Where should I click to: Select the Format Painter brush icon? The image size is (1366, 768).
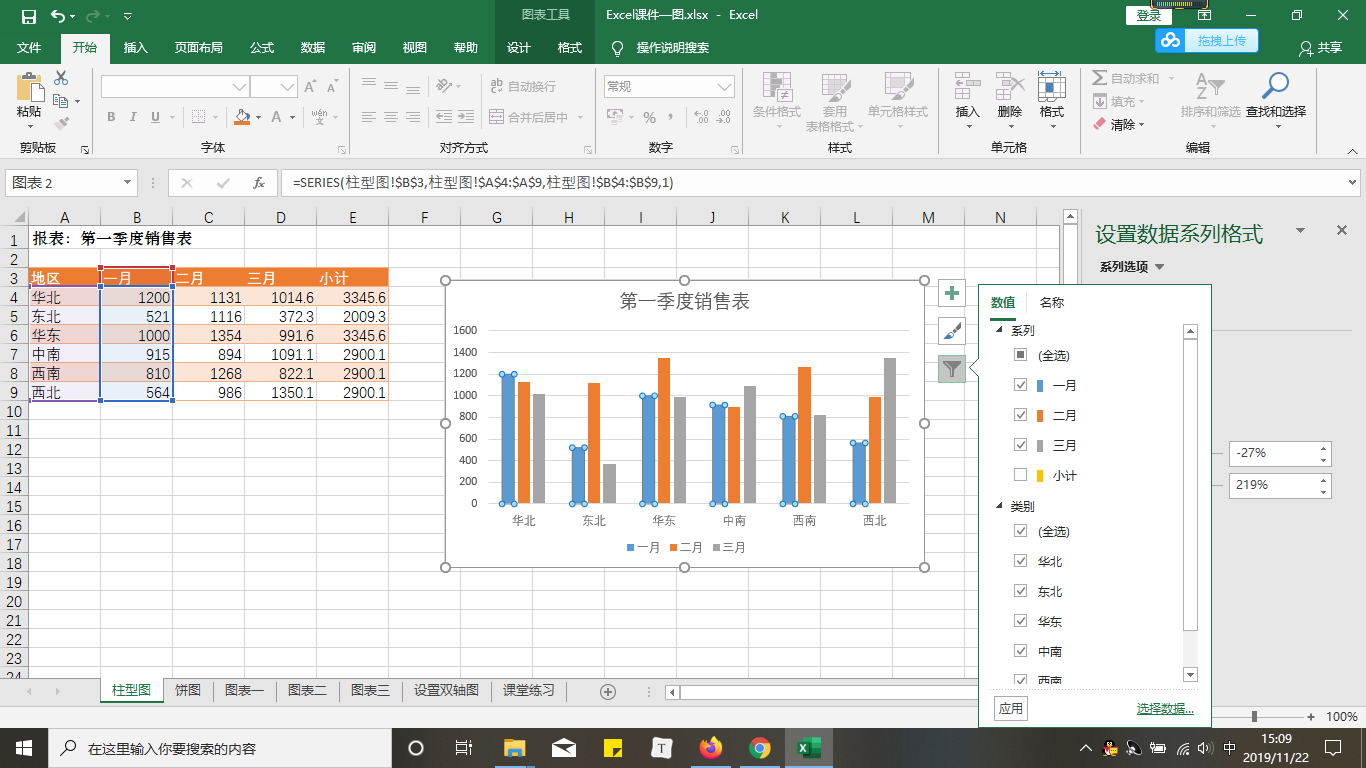pos(61,124)
